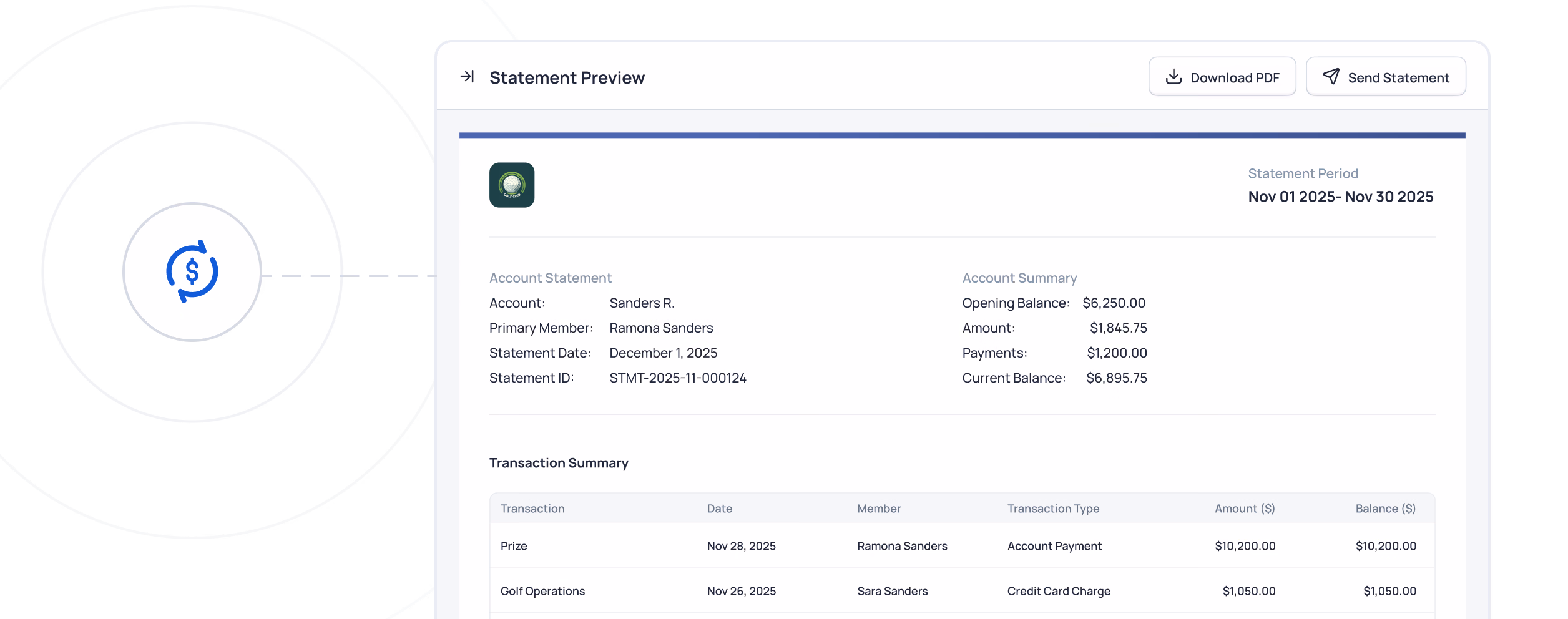1568x619 pixels.
Task: Click the Amount ($) column header
Action: pyautogui.click(x=1245, y=509)
